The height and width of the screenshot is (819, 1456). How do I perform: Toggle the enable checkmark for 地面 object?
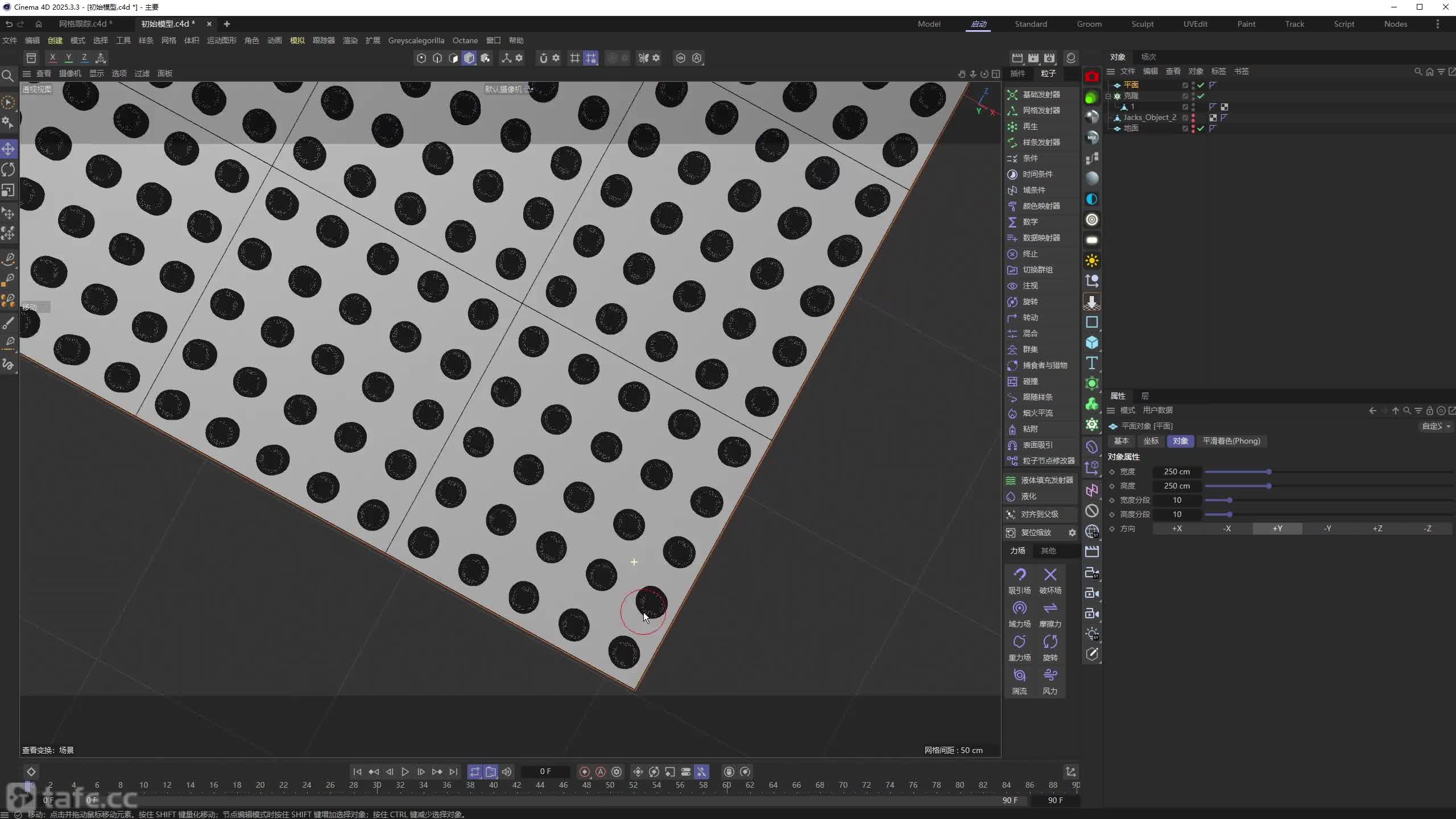[1201, 129]
